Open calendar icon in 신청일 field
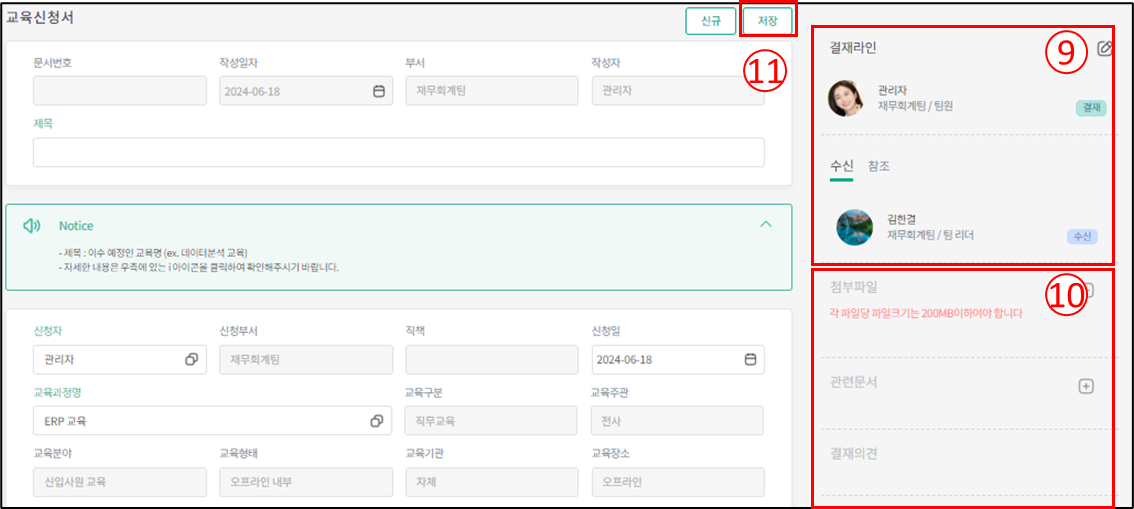 click(x=750, y=359)
